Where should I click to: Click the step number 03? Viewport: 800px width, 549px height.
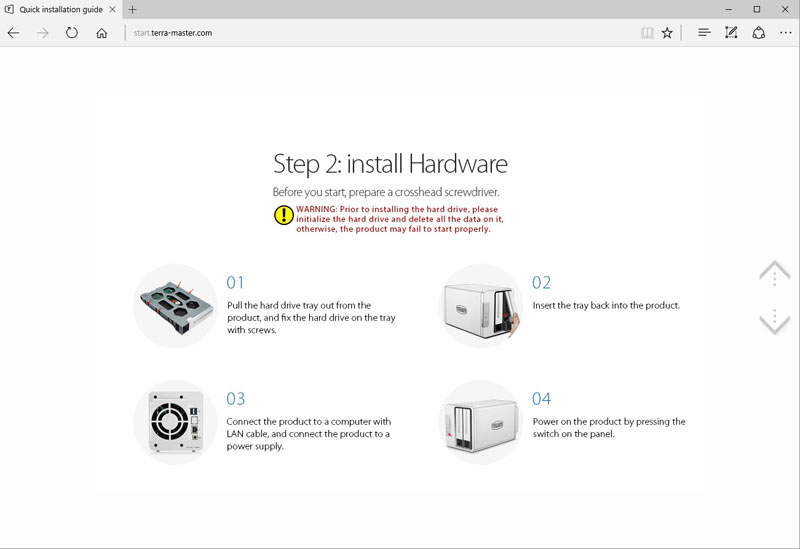(236, 398)
